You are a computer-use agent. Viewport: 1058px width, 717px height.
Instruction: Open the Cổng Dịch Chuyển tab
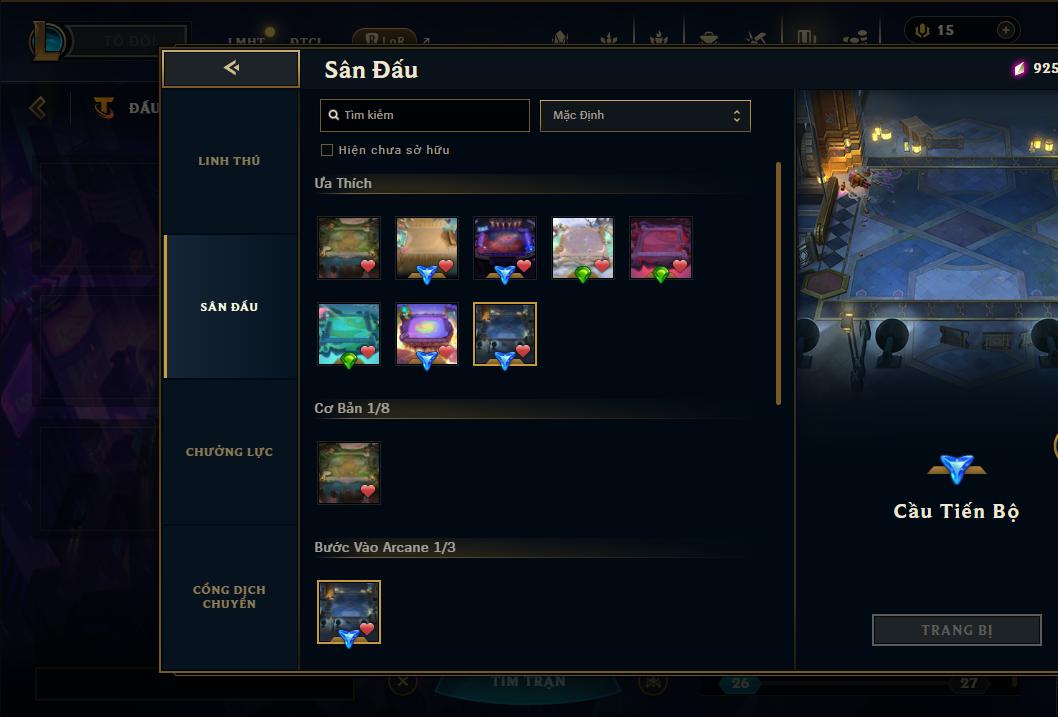pyautogui.click(x=229, y=597)
